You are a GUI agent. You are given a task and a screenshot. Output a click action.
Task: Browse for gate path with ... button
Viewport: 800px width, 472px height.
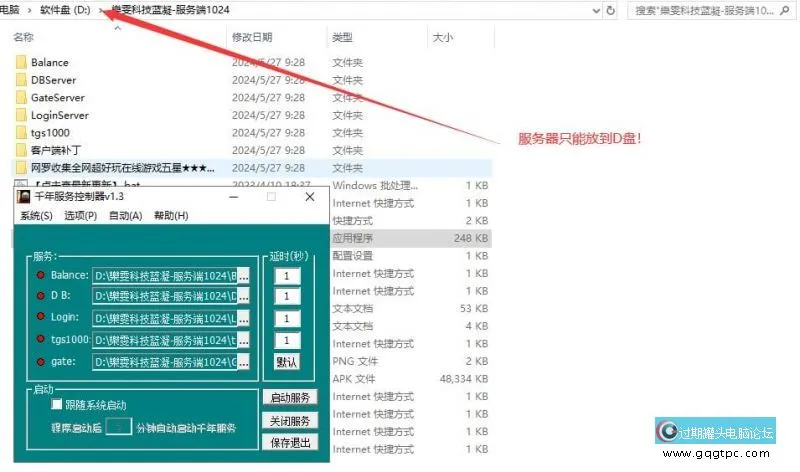click(x=244, y=362)
